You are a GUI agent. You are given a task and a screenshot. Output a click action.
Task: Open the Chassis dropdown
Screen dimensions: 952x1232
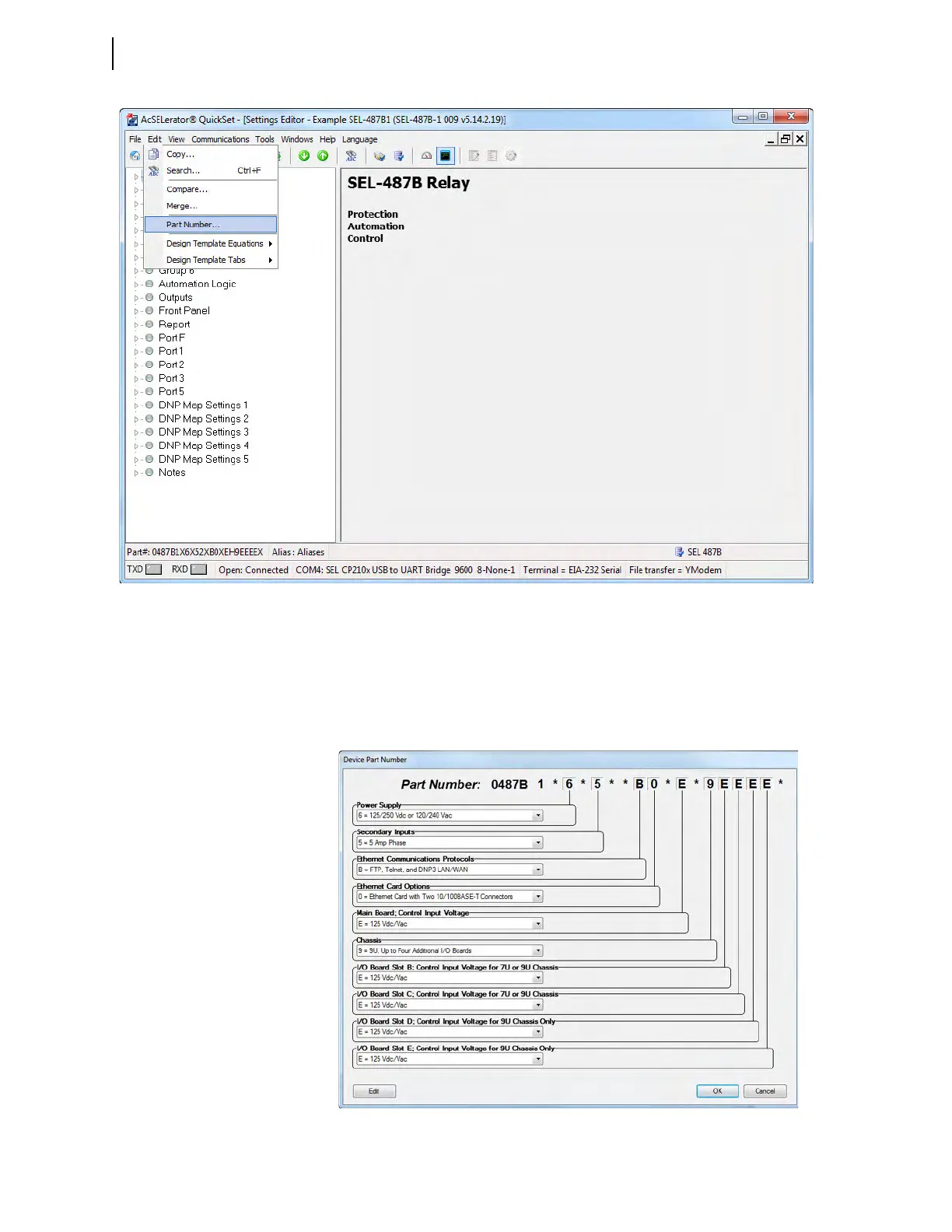(x=537, y=950)
